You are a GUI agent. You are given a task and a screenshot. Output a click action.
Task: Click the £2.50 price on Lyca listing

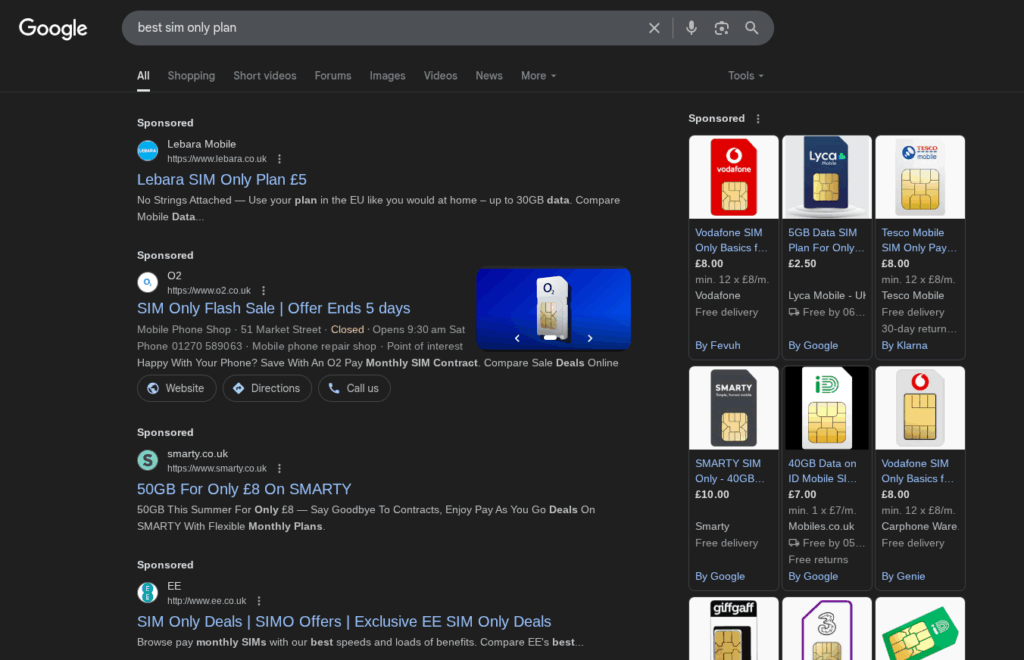(802, 264)
